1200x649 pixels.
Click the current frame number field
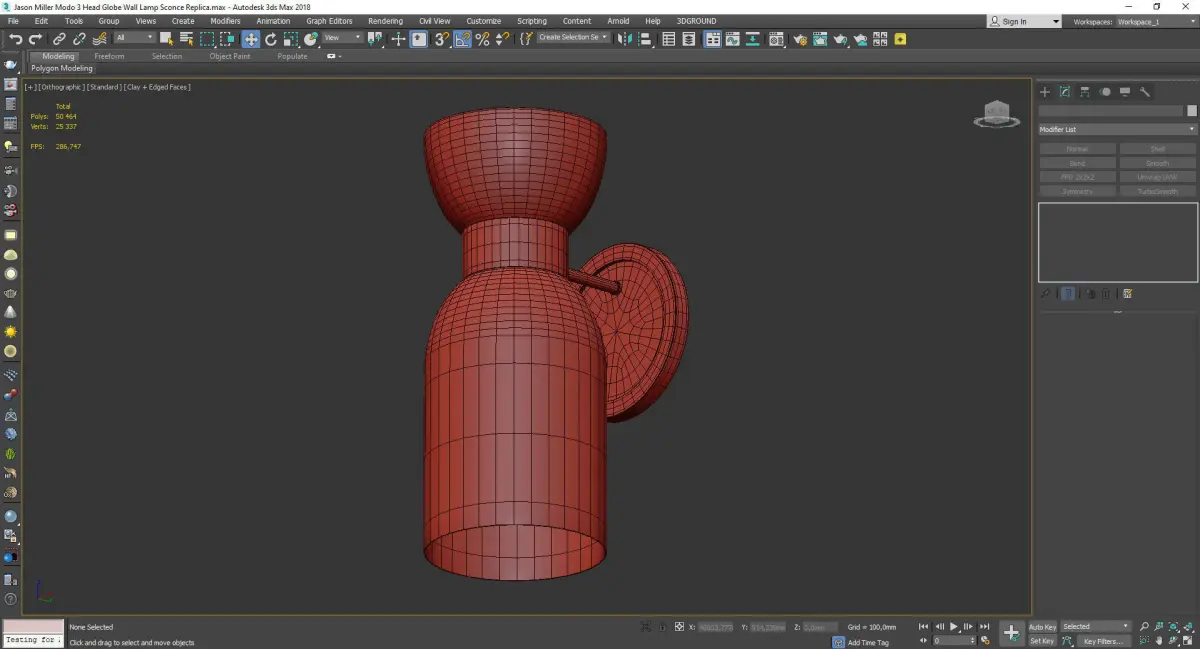pyautogui.click(x=954, y=641)
